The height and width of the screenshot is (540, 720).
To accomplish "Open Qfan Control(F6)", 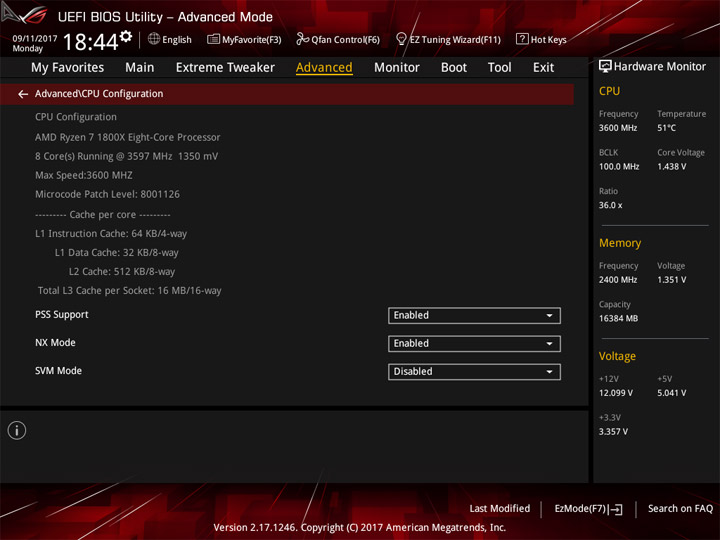I will pyautogui.click(x=338, y=39).
